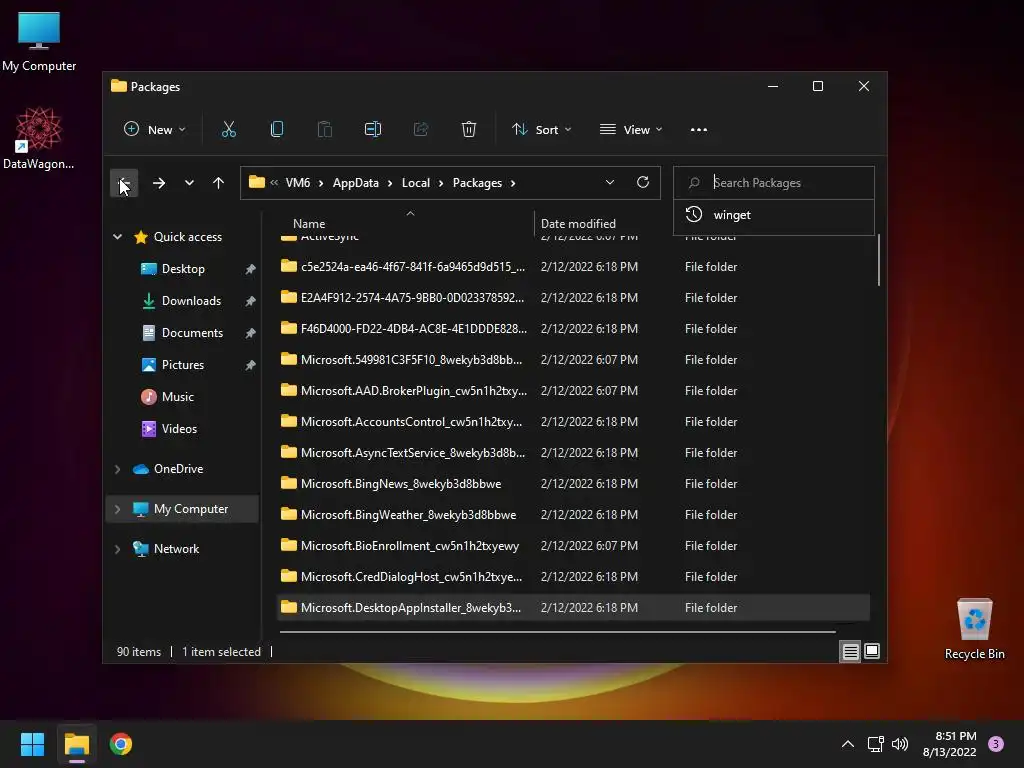Expand the Network tree node
This screenshot has height=768, width=1024.
pyautogui.click(x=118, y=549)
